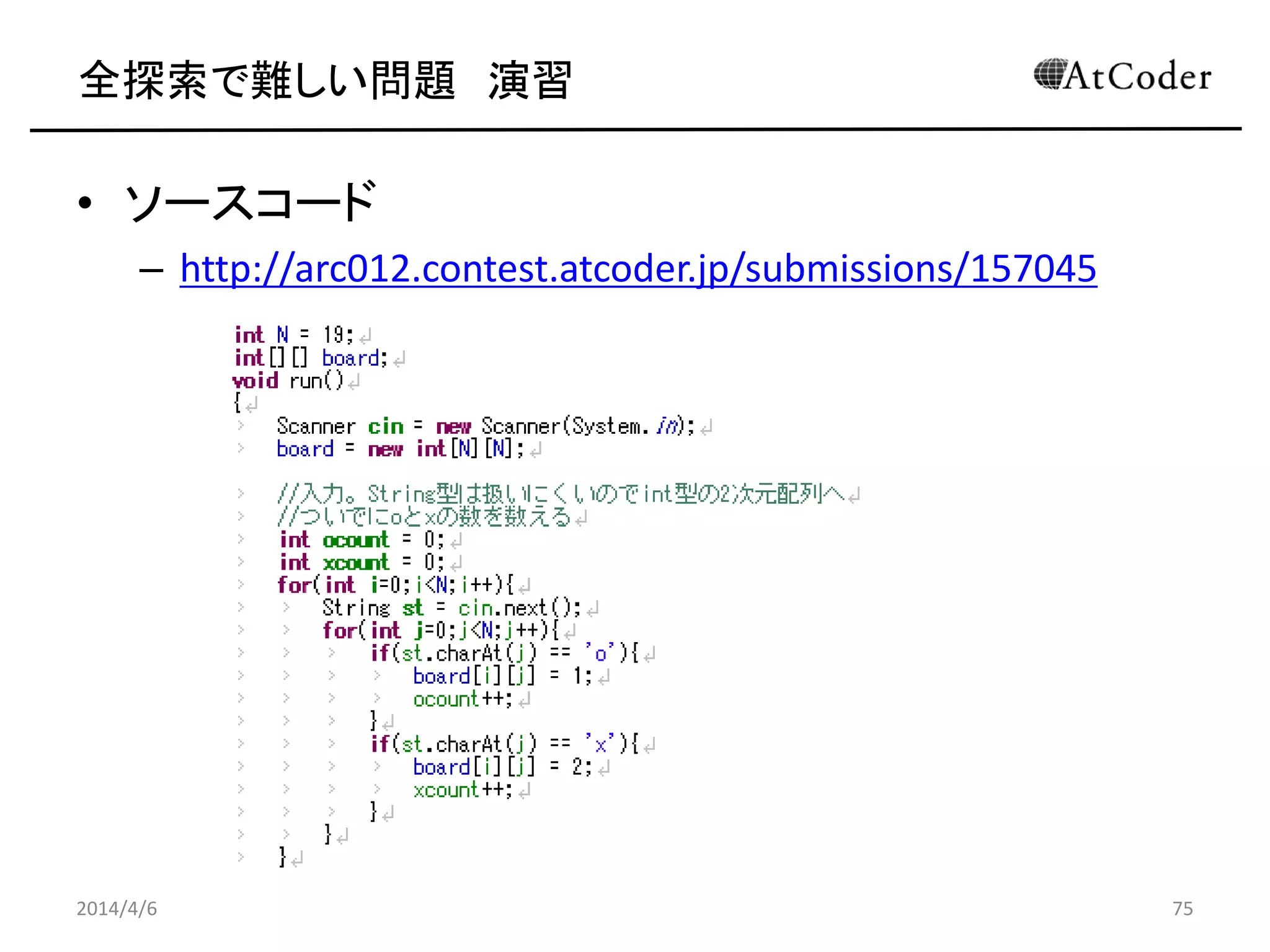The height and width of the screenshot is (952, 1270).
Task: Click the comment beginning //ついでに
Action: point(424,516)
